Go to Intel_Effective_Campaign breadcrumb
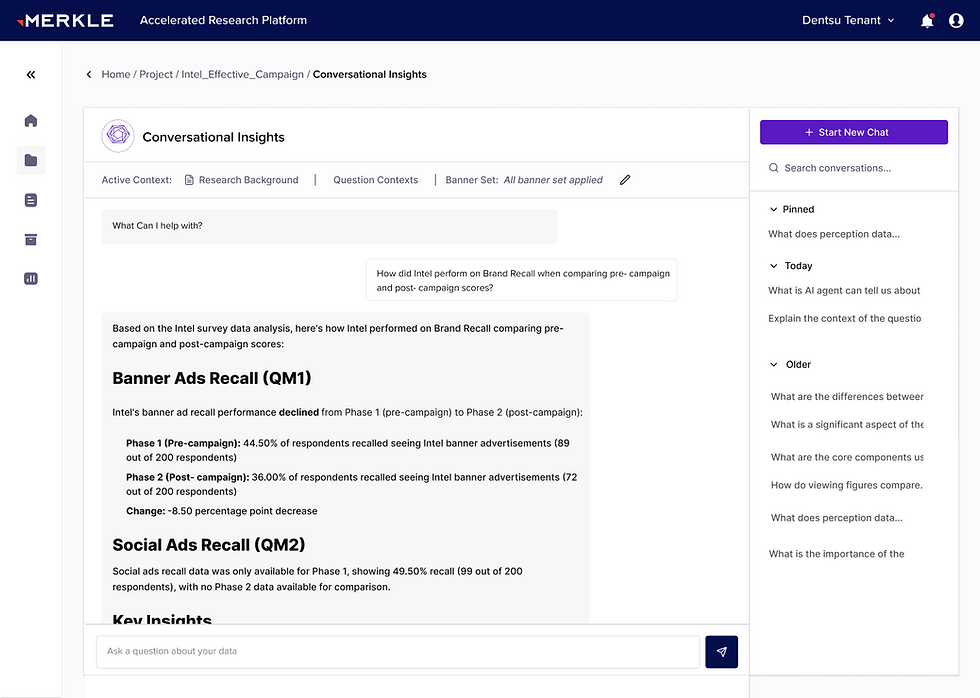 point(242,74)
